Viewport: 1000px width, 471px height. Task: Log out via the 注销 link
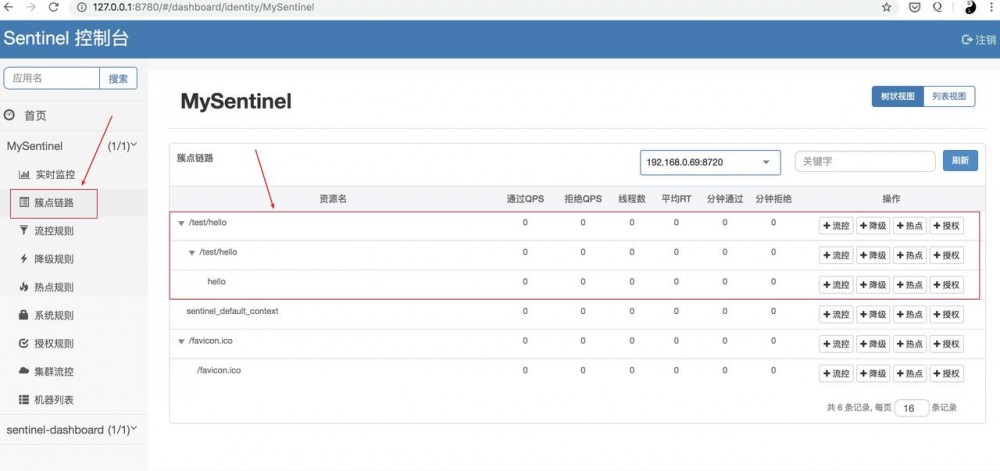click(978, 40)
